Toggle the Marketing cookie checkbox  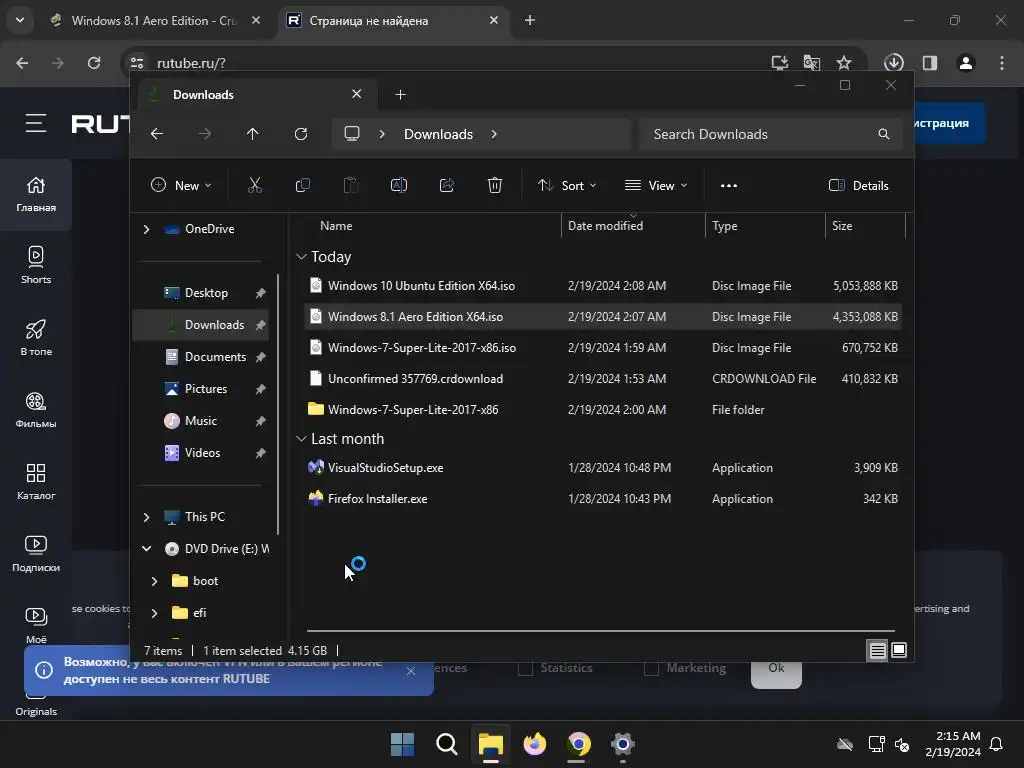(651, 668)
